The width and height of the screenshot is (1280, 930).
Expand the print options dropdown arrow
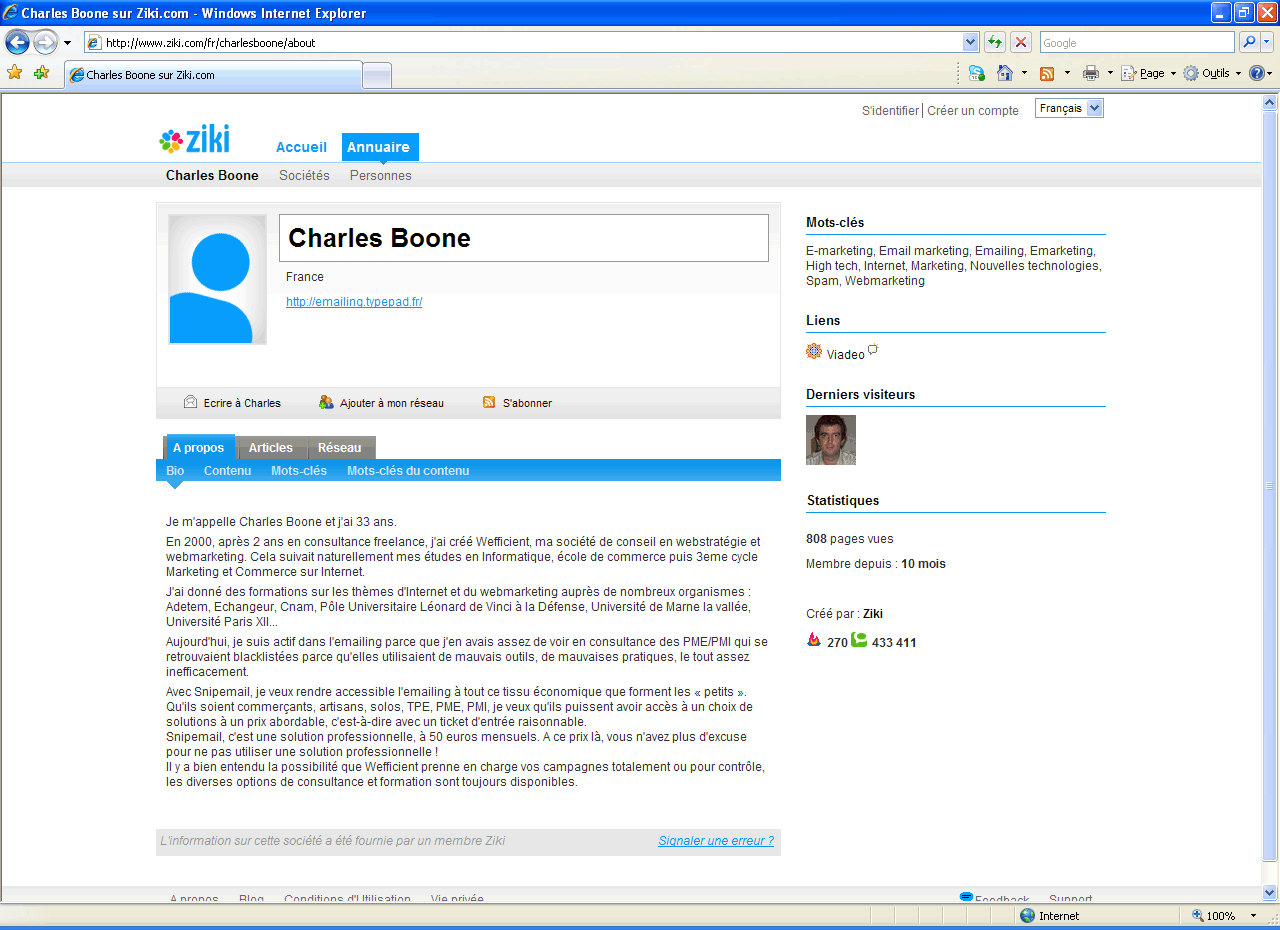(1109, 73)
